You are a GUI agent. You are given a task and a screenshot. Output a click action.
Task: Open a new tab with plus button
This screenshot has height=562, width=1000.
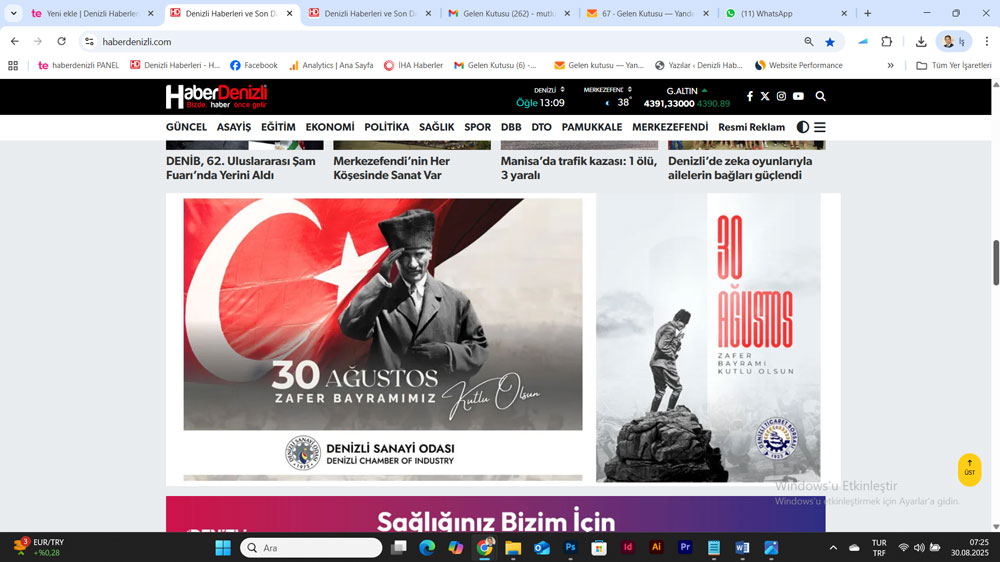[x=867, y=13]
